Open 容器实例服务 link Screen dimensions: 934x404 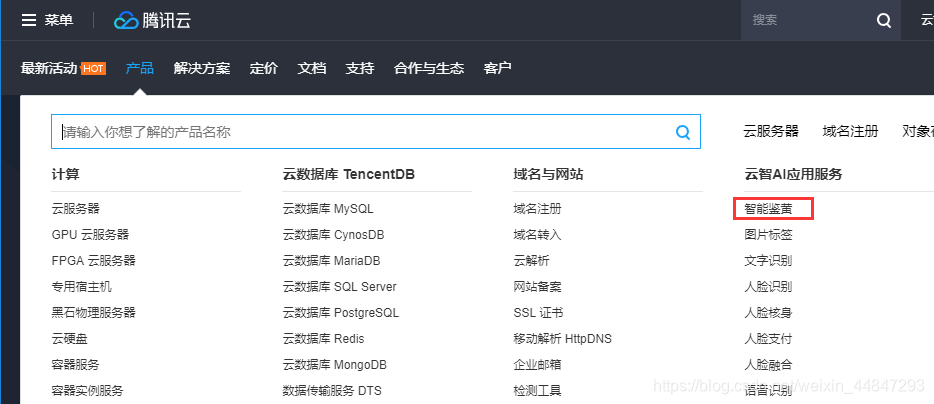point(88,391)
